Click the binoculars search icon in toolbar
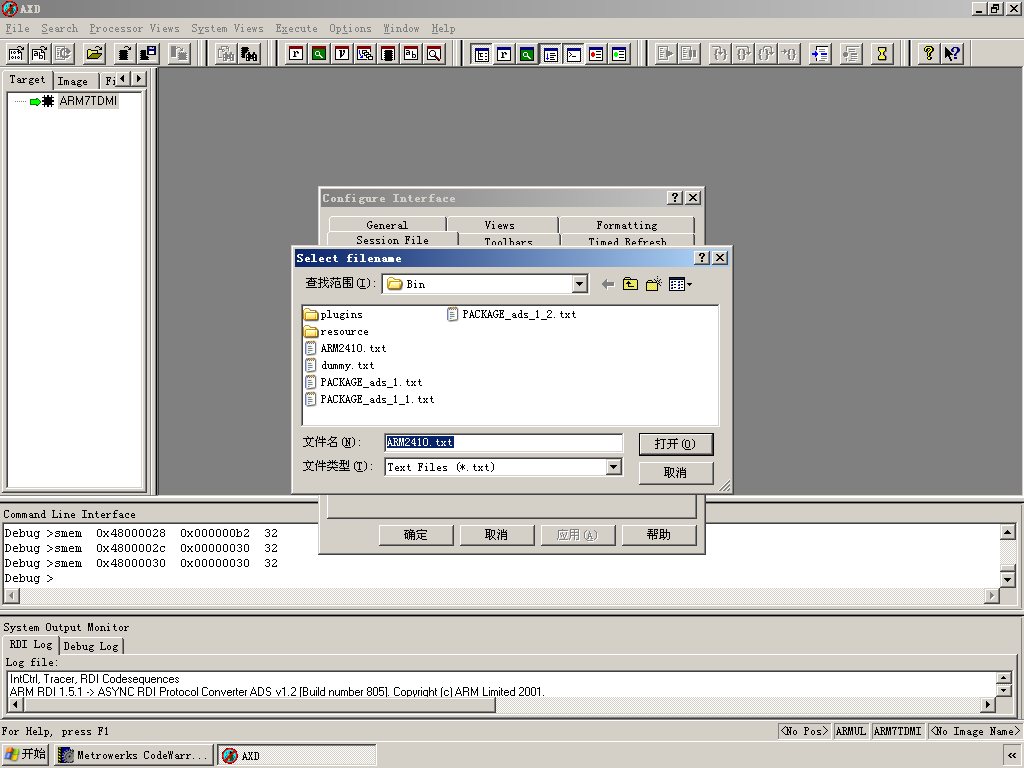Image resolution: width=1024 pixels, height=768 pixels. (x=249, y=54)
